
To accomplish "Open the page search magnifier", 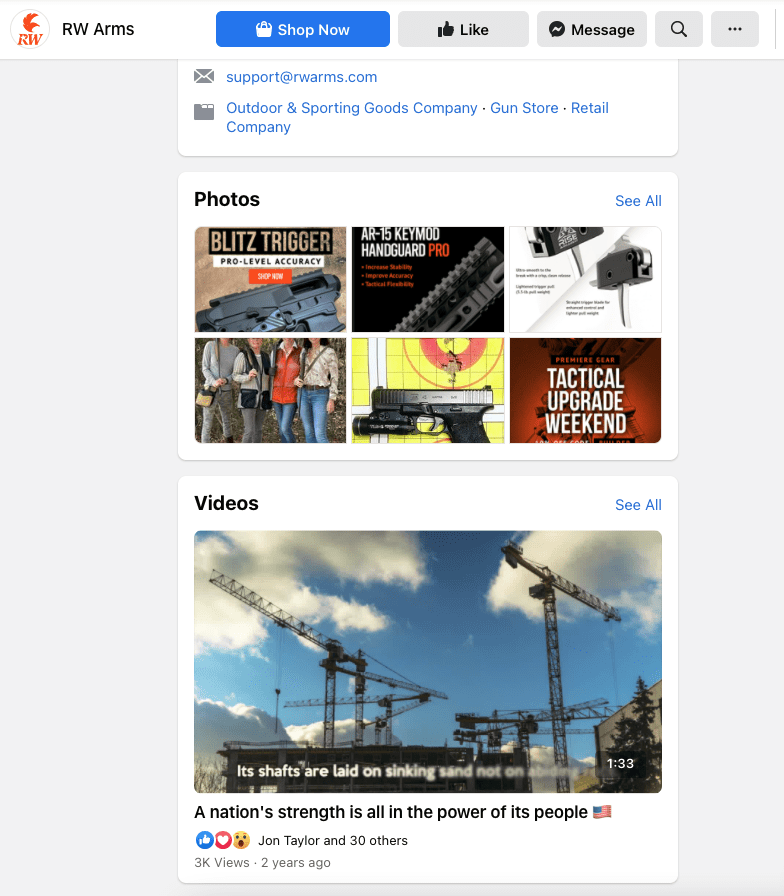I will pos(679,29).
